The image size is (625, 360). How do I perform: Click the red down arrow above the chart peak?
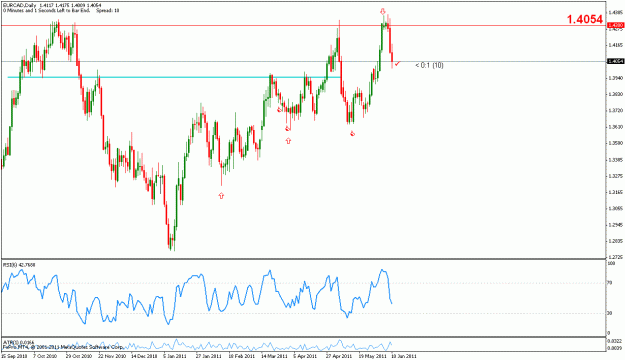click(x=383, y=11)
